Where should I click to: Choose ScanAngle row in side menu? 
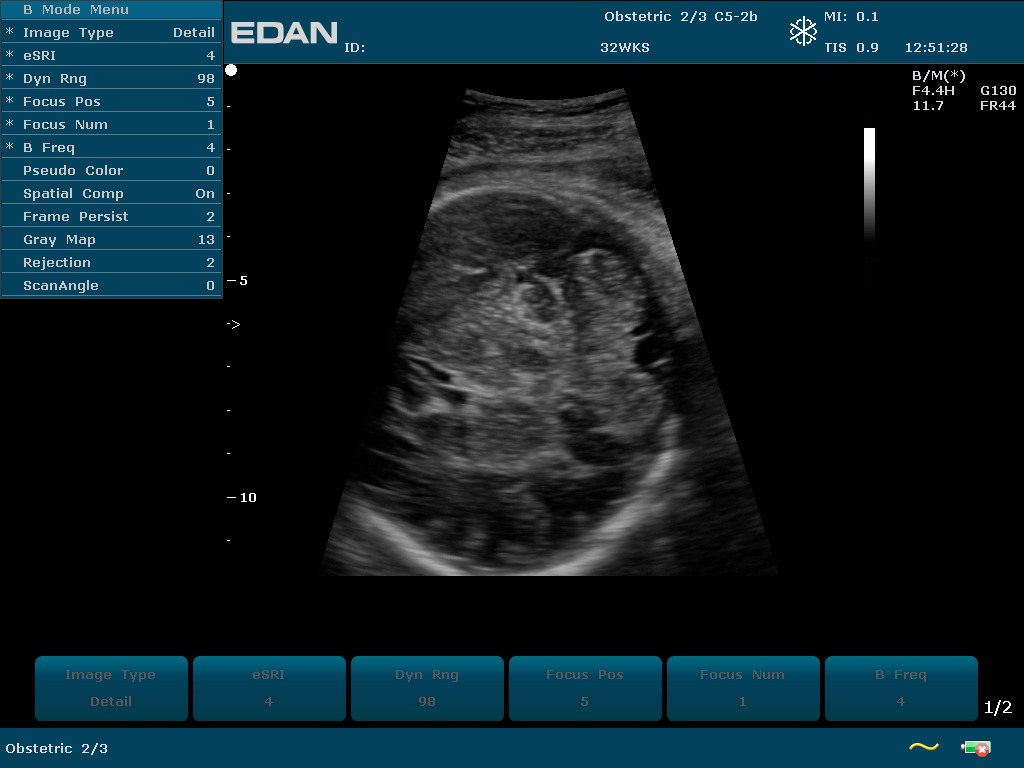[111, 286]
